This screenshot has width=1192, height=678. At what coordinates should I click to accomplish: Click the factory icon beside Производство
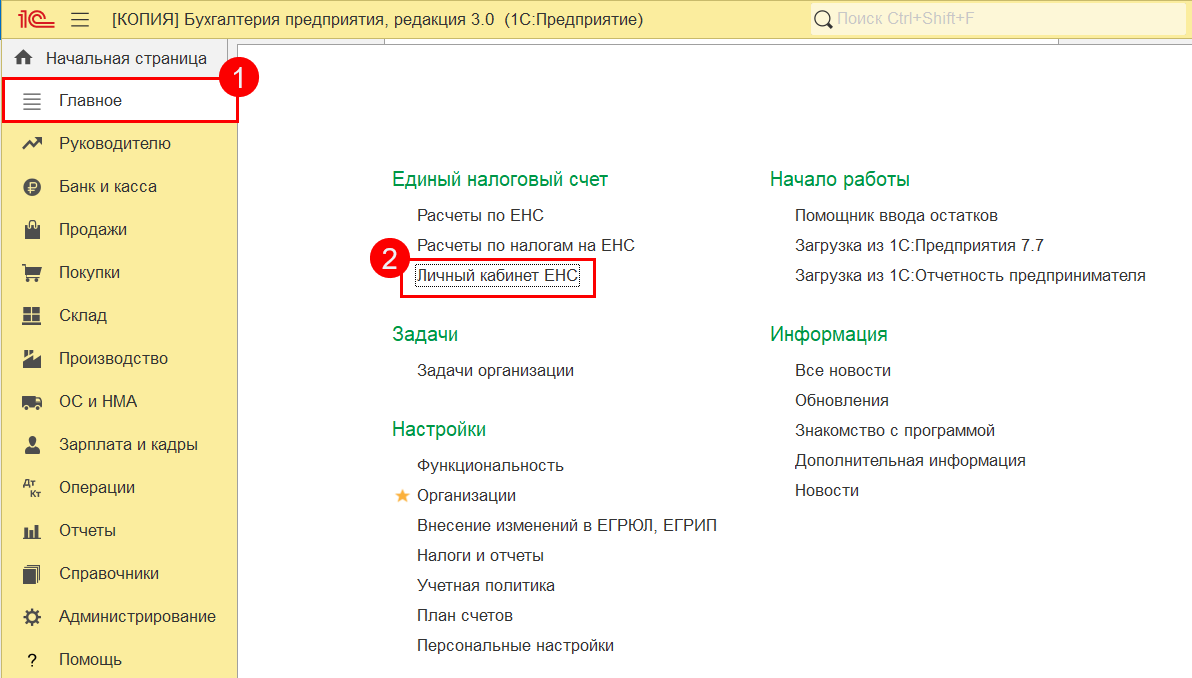tap(32, 359)
